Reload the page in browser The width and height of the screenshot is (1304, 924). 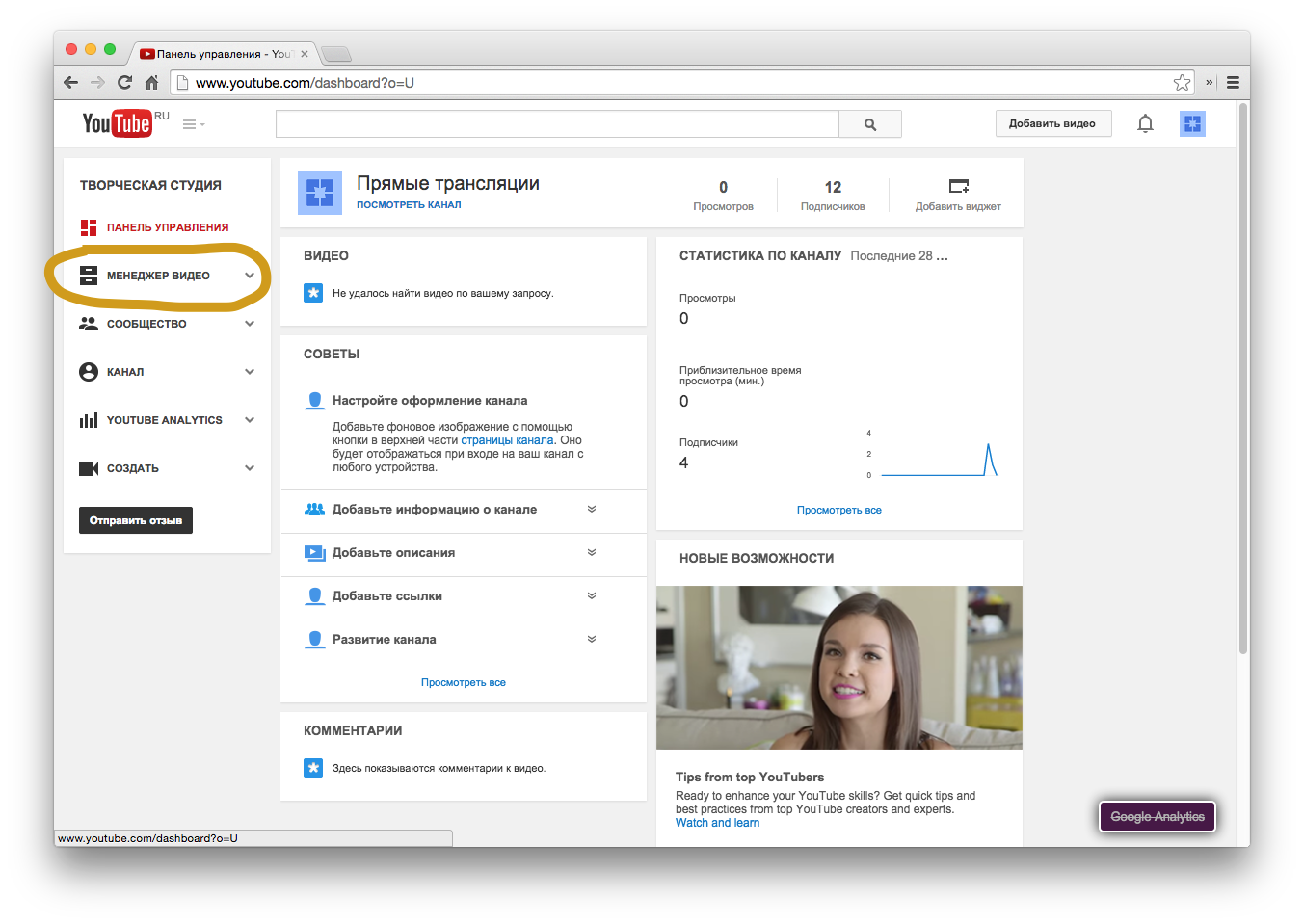pyautogui.click(x=124, y=83)
